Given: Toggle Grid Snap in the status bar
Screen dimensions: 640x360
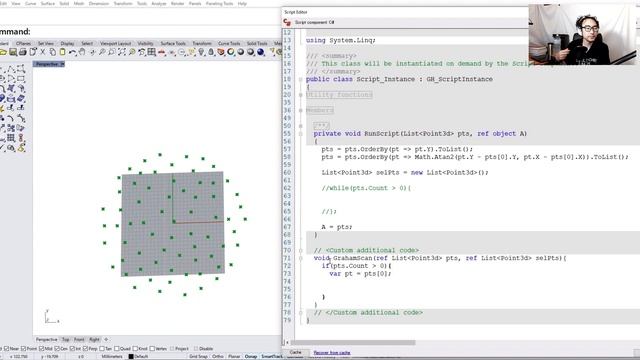Looking at the screenshot, I should coord(198,356).
